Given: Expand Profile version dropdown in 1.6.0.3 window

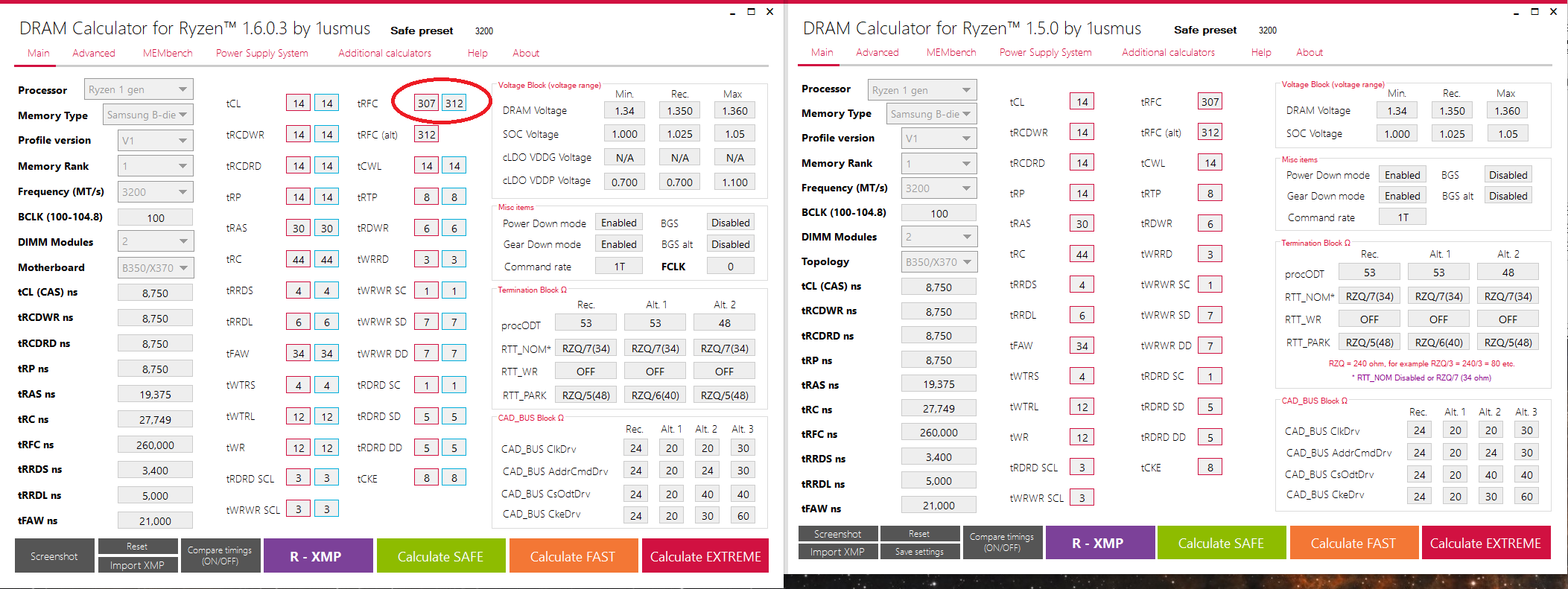Looking at the screenshot, I should pyautogui.click(x=155, y=140).
